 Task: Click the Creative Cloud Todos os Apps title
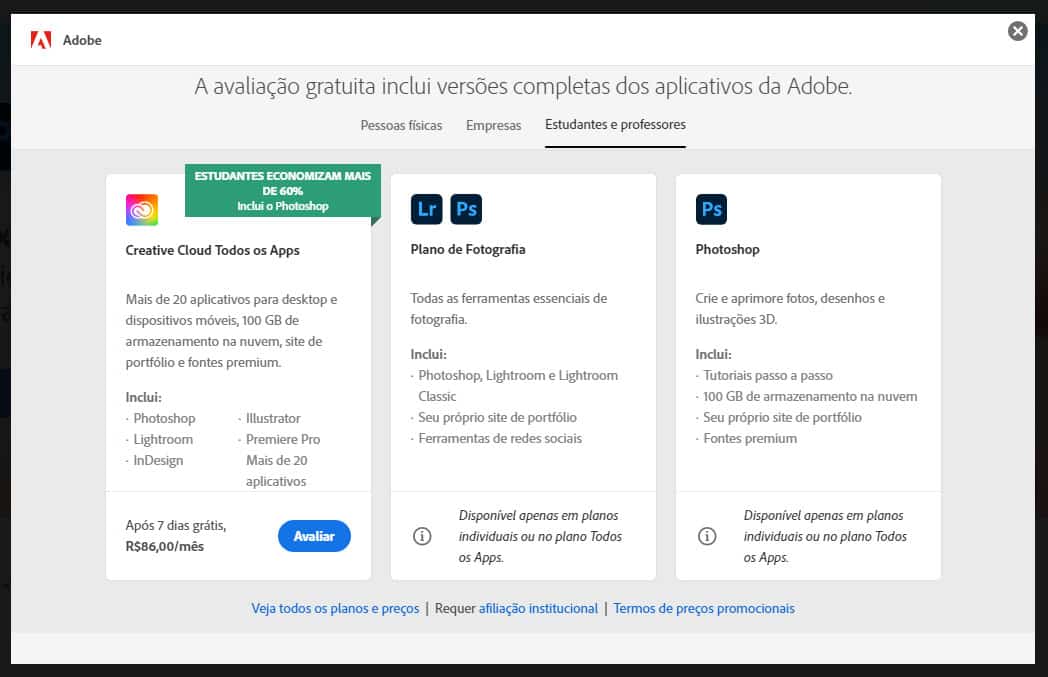(212, 250)
